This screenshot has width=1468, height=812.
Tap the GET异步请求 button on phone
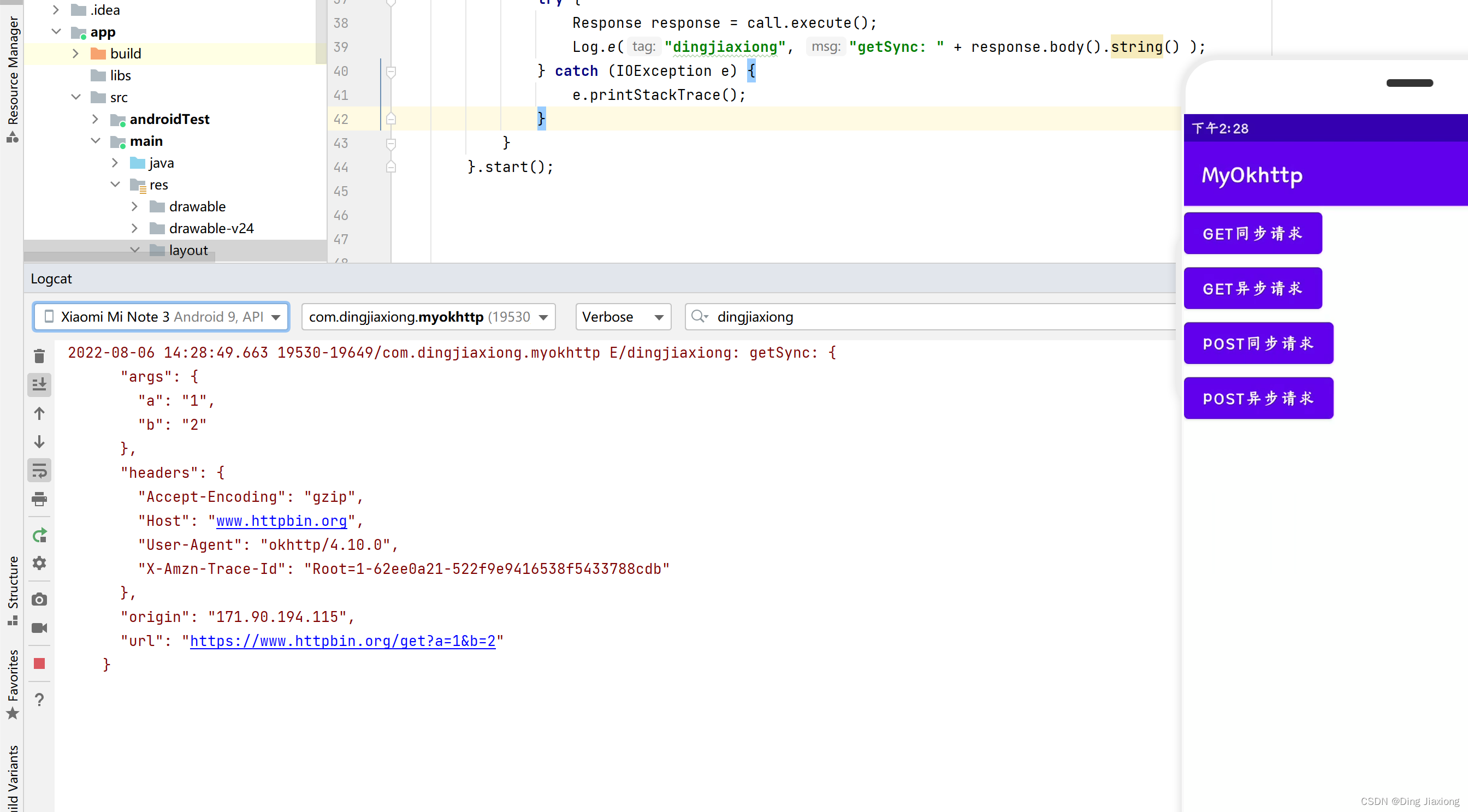pyautogui.click(x=1253, y=288)
